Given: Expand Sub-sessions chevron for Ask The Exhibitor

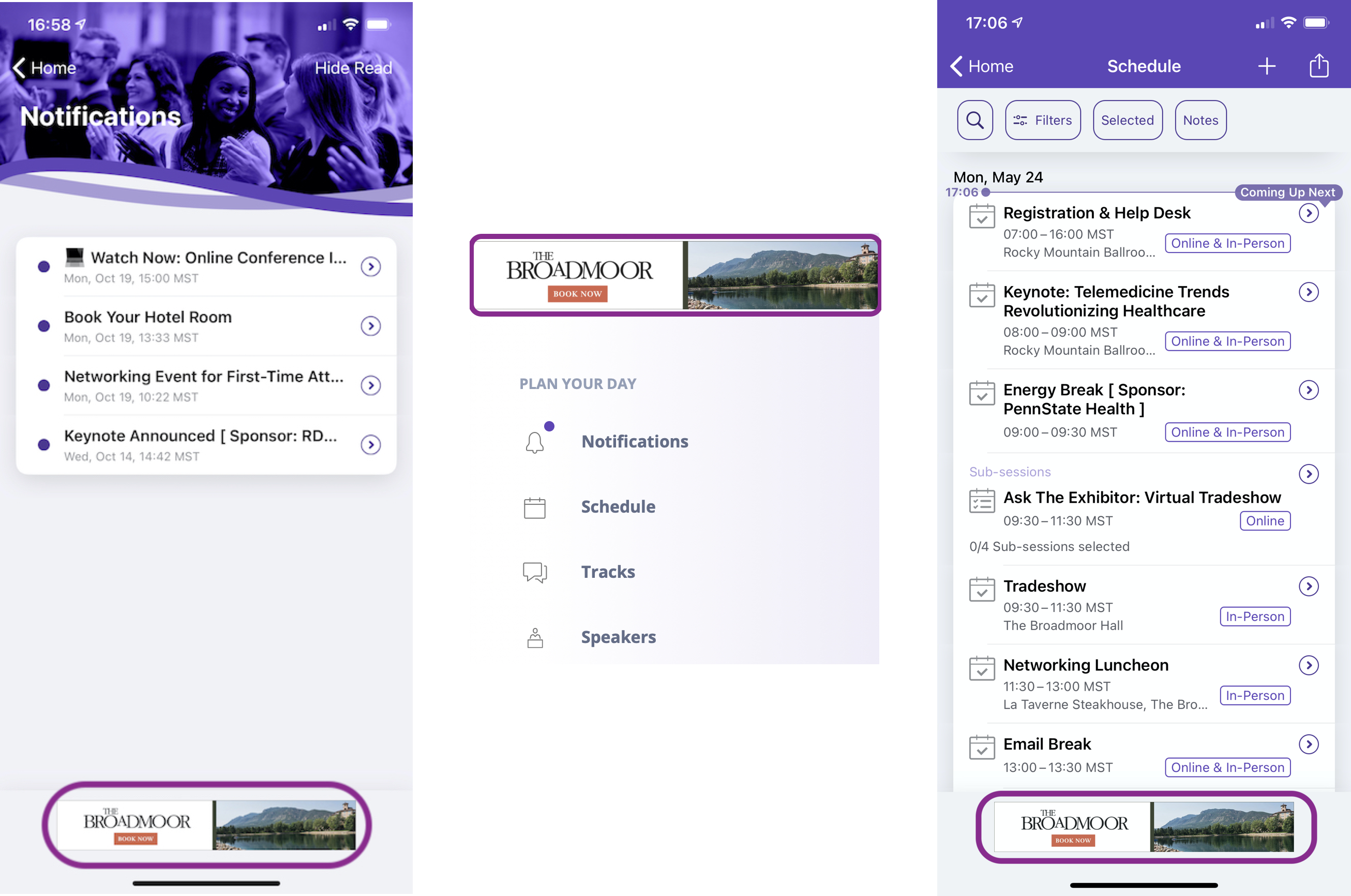Looking at the screenshot, I should [x=1308, y=474].
